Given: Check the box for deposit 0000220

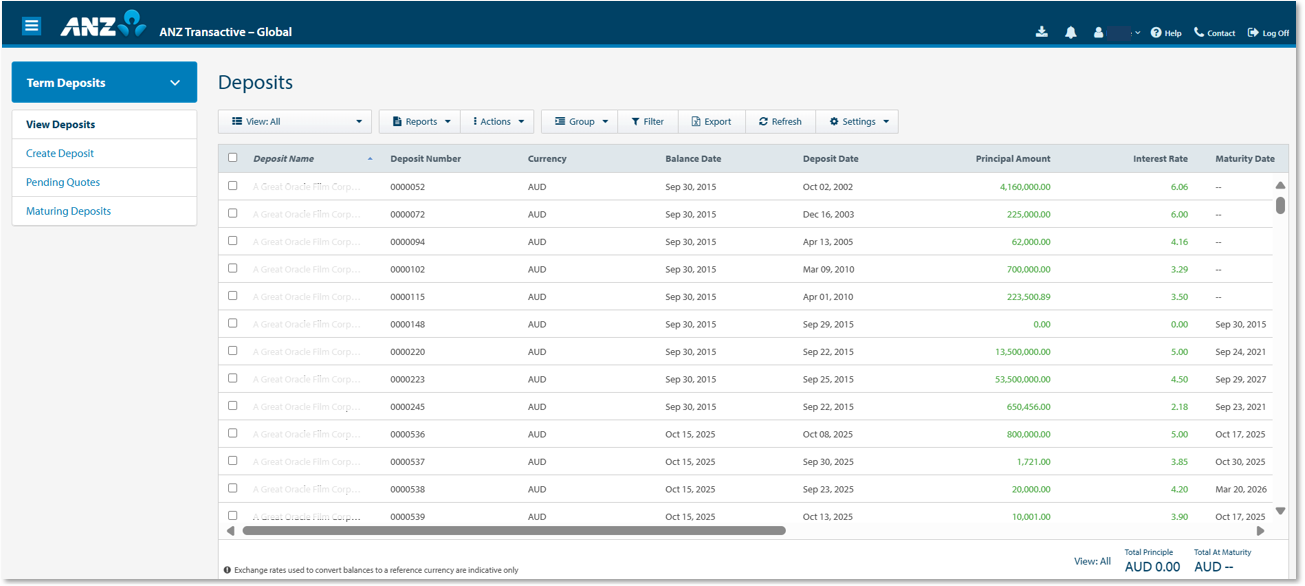Looking at the screenshot, I should pos(233,350).
